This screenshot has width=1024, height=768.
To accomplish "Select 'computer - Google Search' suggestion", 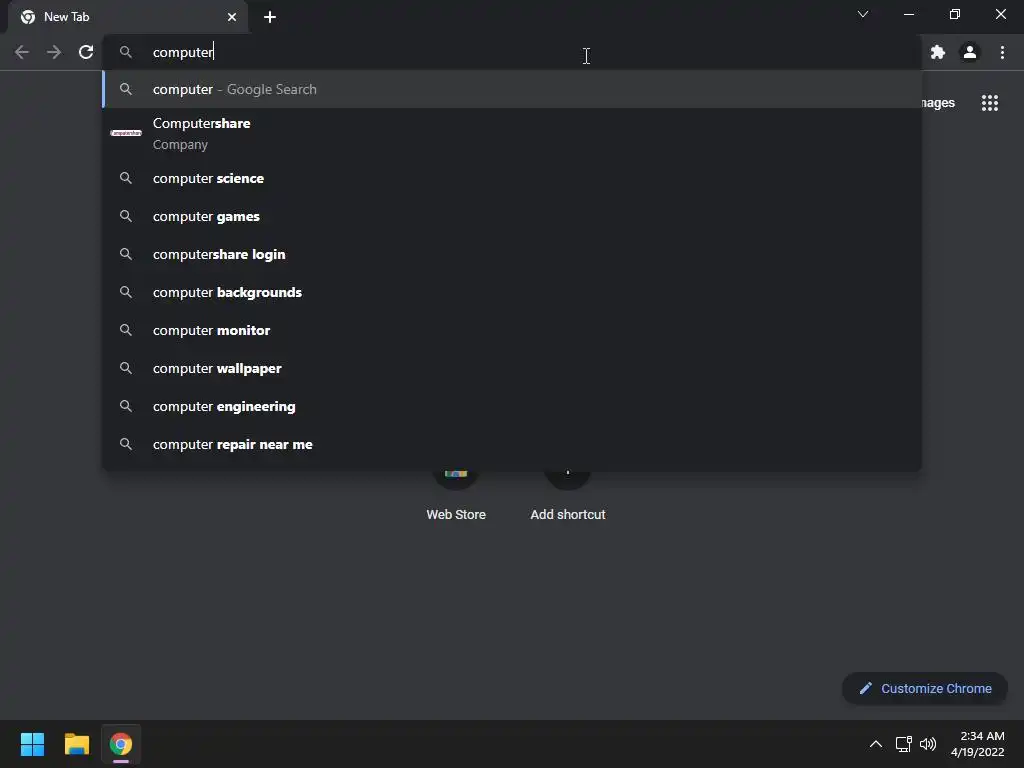I will point(512,89).
